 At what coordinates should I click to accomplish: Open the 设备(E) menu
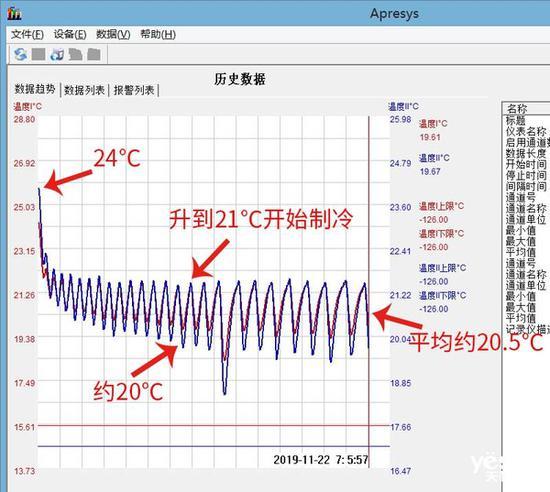pos(70,34)
